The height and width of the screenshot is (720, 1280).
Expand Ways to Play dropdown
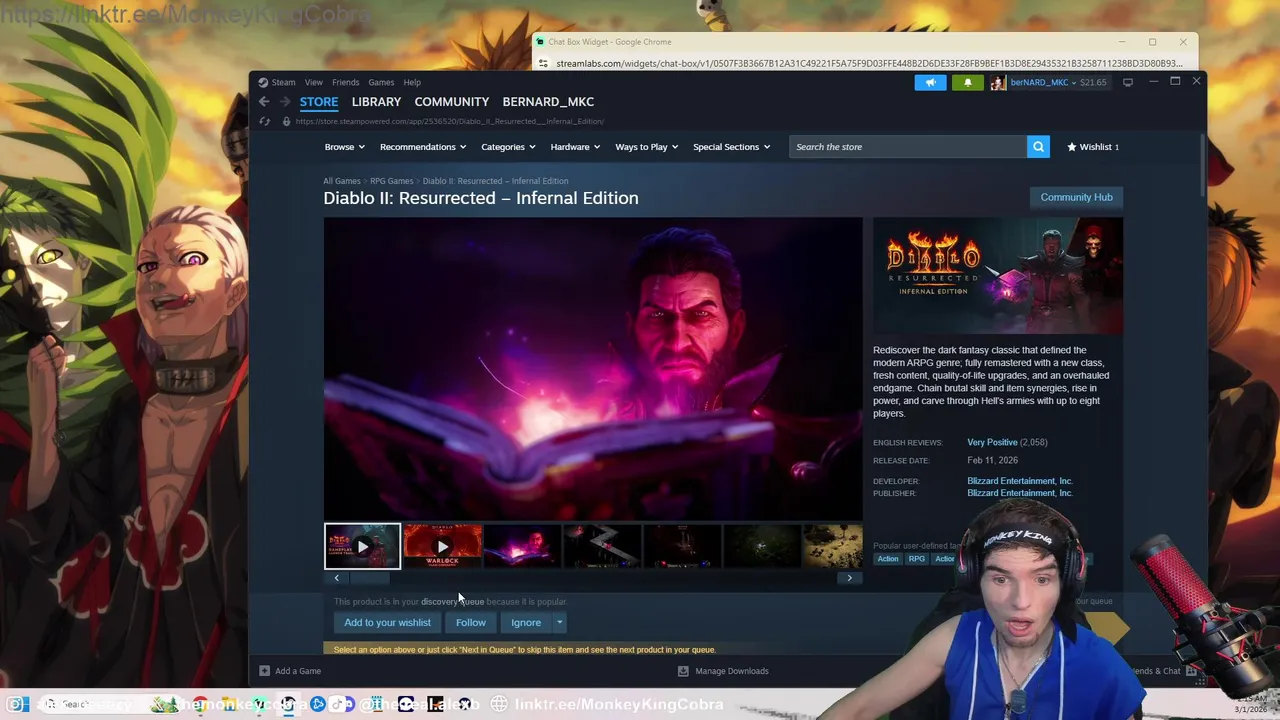647,147
